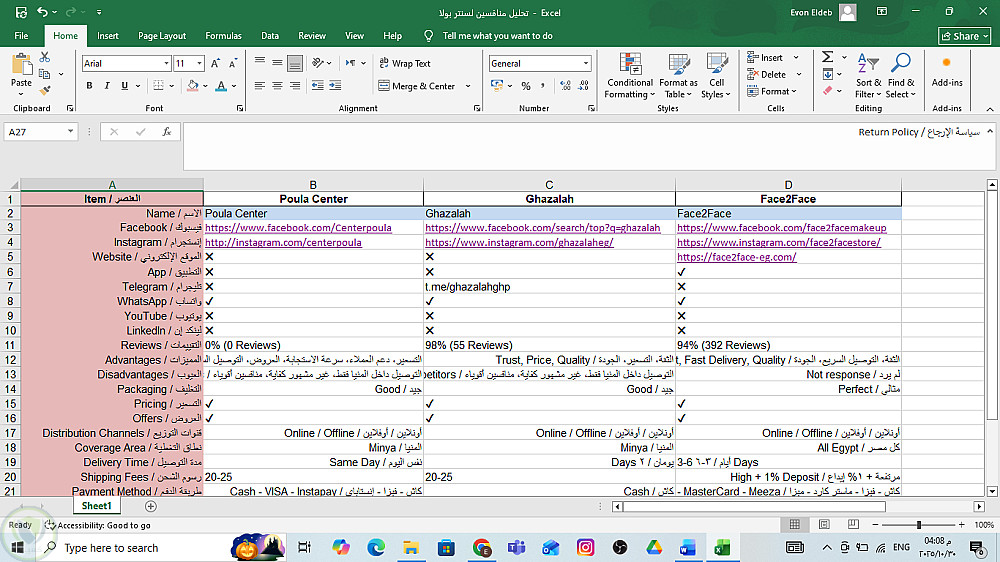Click the Save icon in title bar
This screenshot has width=1000, height=562.
(x=21, y=12)
